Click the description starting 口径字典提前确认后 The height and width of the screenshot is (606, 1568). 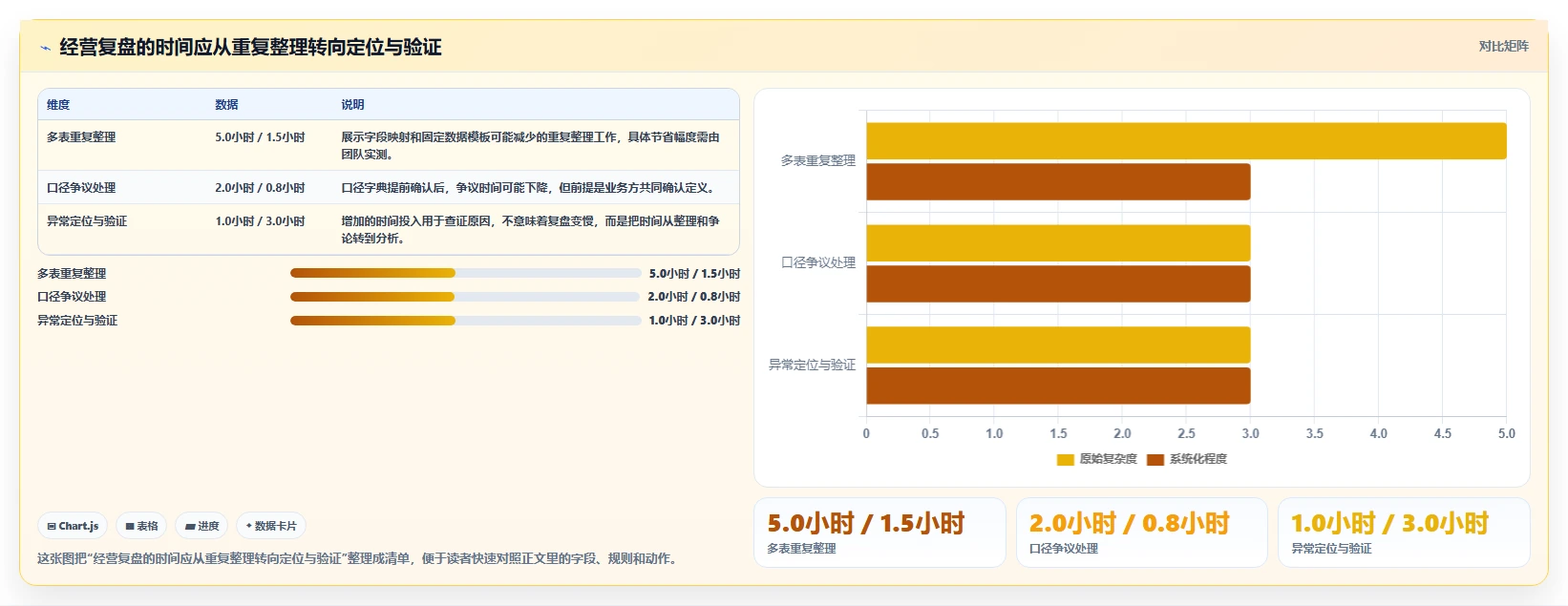tap(528, 188)
